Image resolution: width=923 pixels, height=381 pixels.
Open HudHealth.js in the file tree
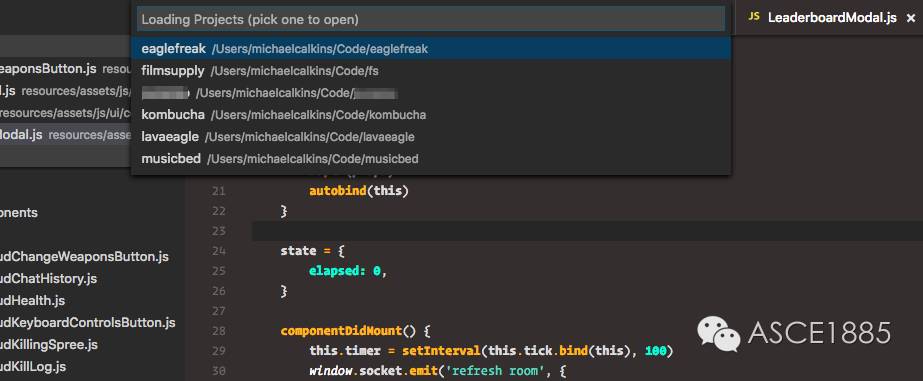click(x=32, y=300)
